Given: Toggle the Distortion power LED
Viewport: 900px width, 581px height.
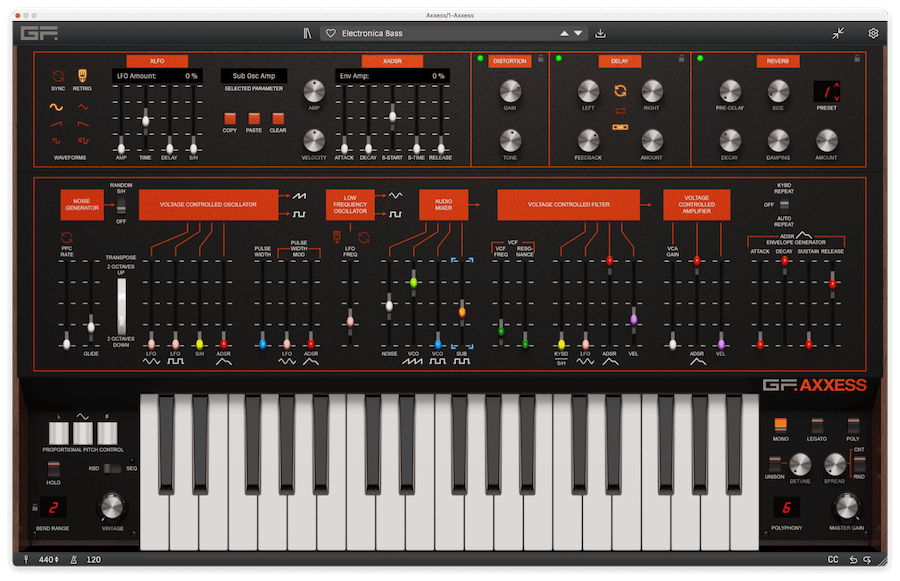Looking at the screenshot, I should [x=480, y=59].
